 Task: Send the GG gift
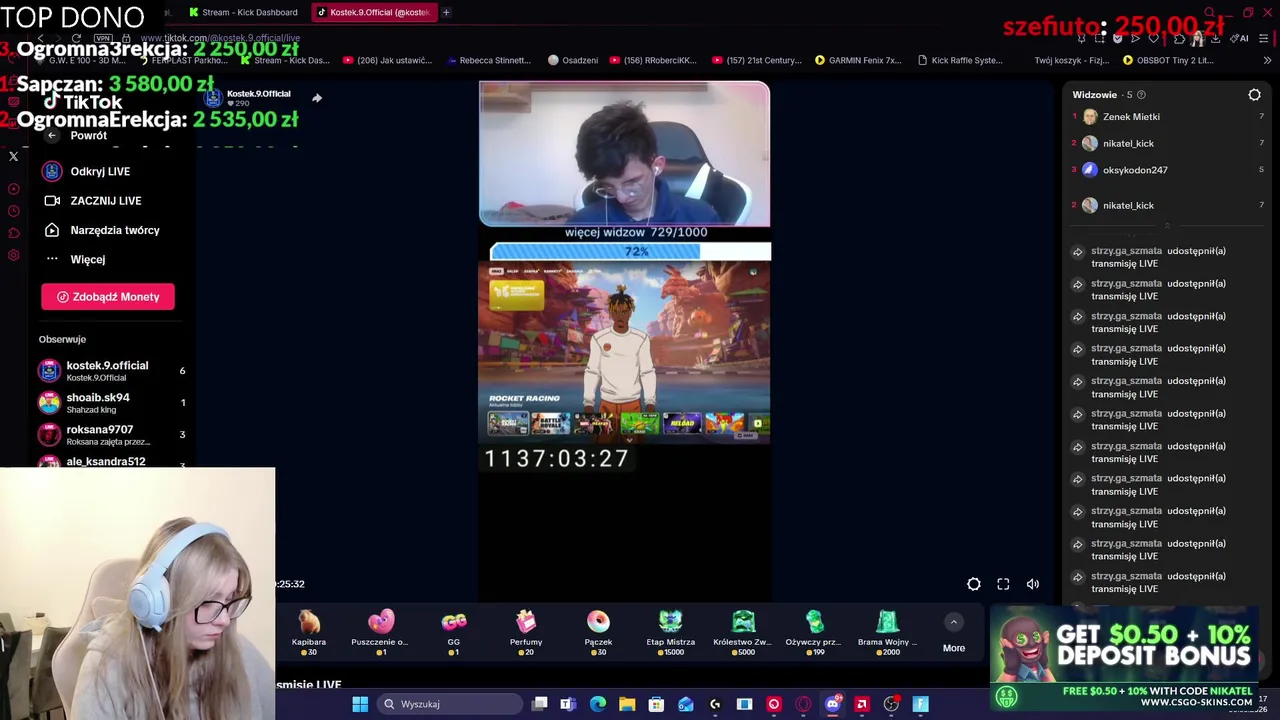[454, 633]
